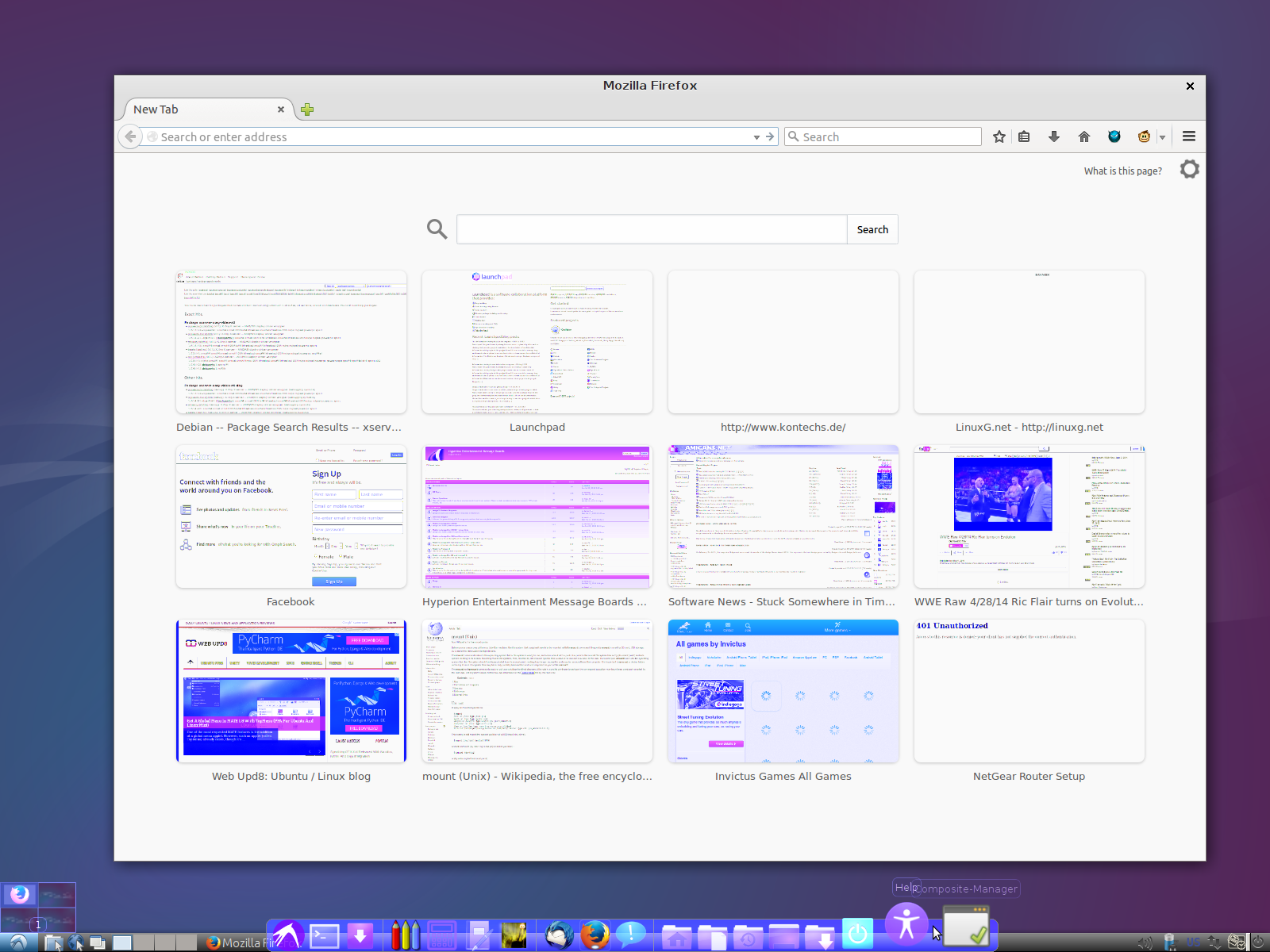
Task: Open the bookmarks list icon
Action: (1024, 136)
